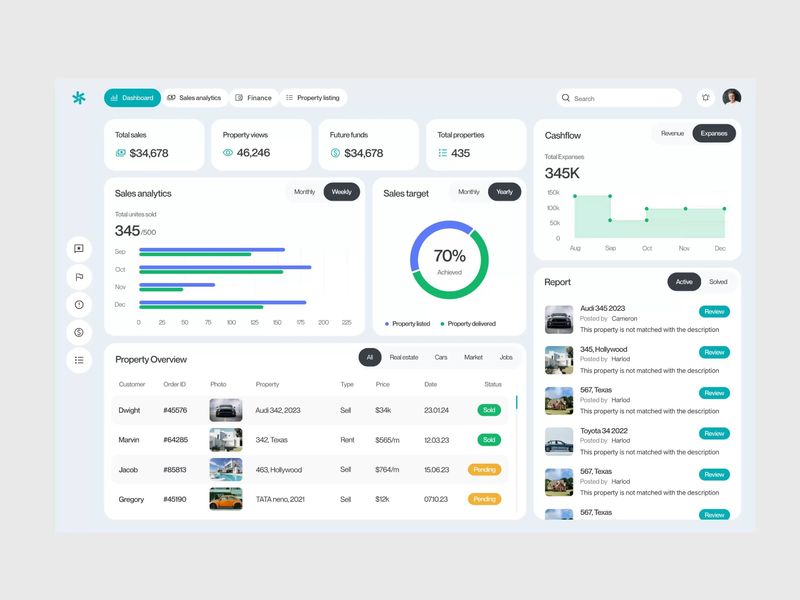The width and height of the screenshot is (800, 600).
Task: Click Review for Audi 345 2023 report
Action: [713, 311]
